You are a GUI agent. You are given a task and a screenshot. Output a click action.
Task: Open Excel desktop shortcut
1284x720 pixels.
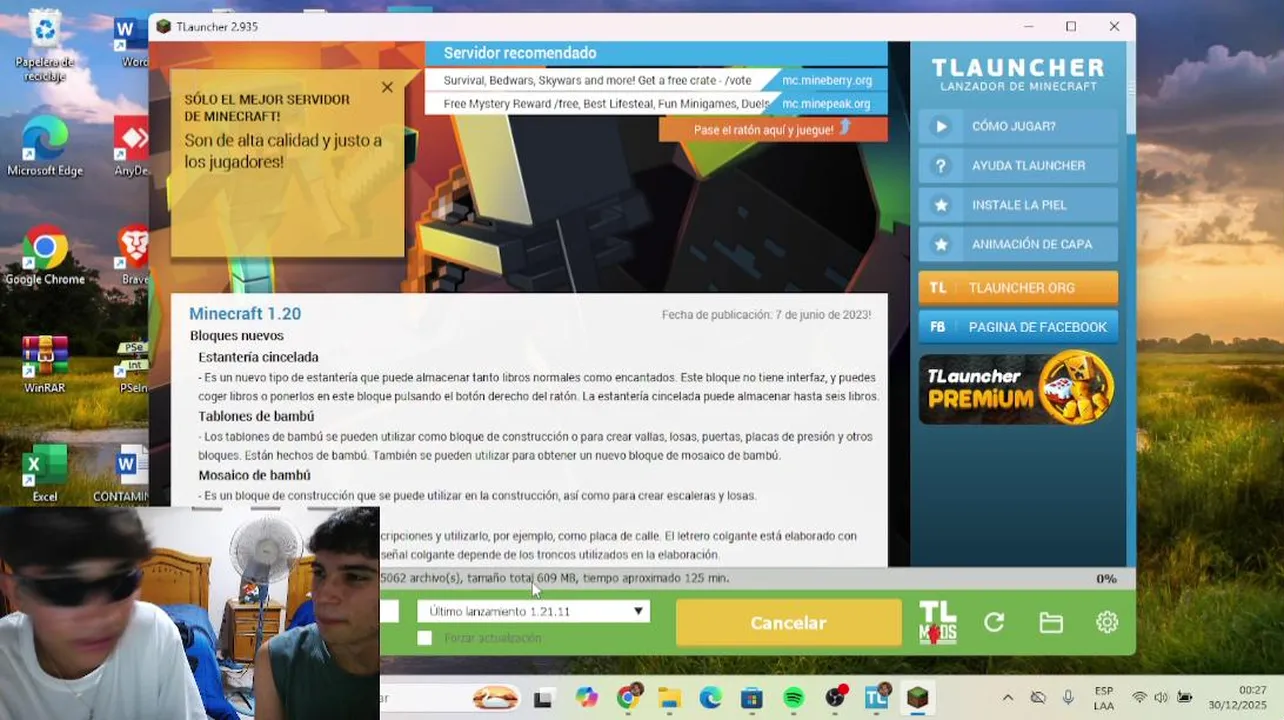pos(45,472)
